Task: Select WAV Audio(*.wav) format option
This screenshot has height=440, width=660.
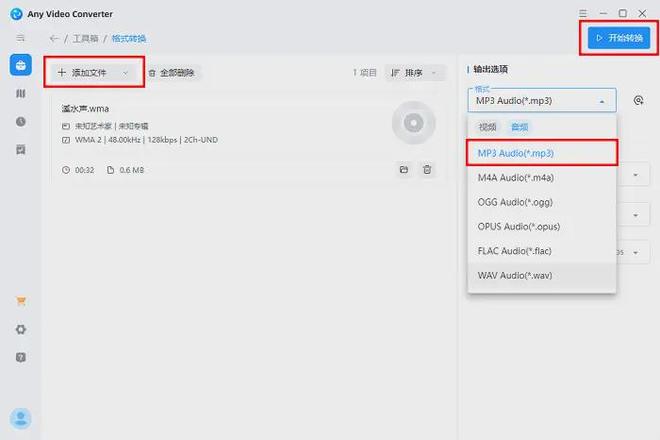Action: click(x=514, y=275)
